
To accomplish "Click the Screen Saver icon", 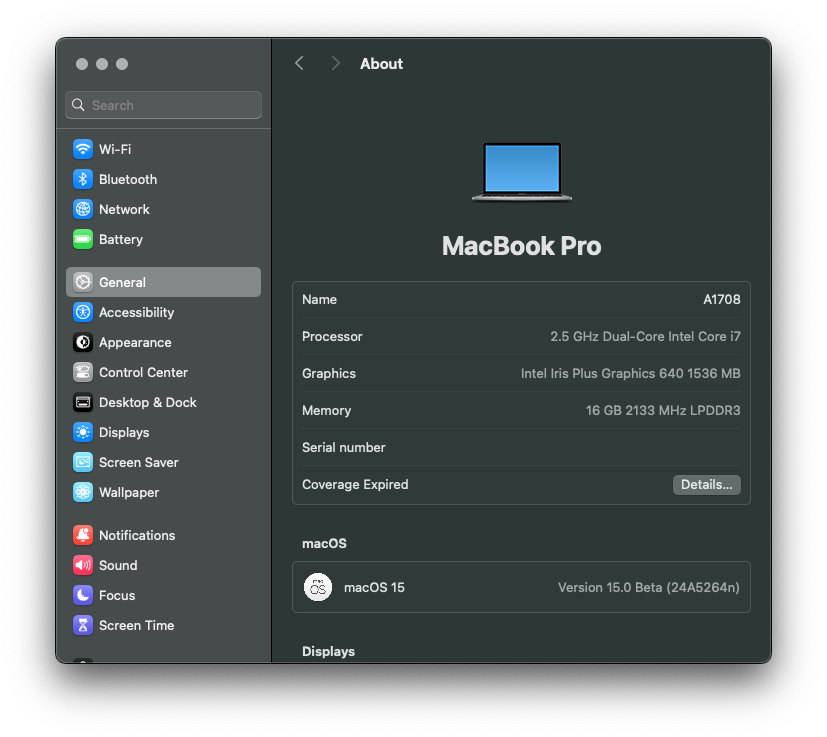I will 83,463.
